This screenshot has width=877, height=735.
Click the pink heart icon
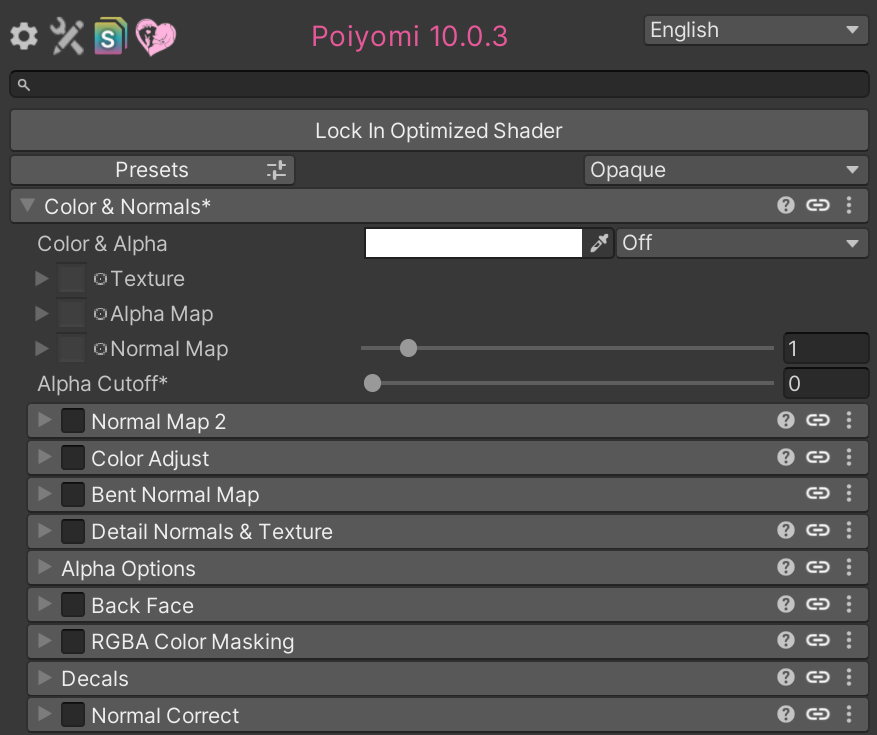[x=155, y=37]
